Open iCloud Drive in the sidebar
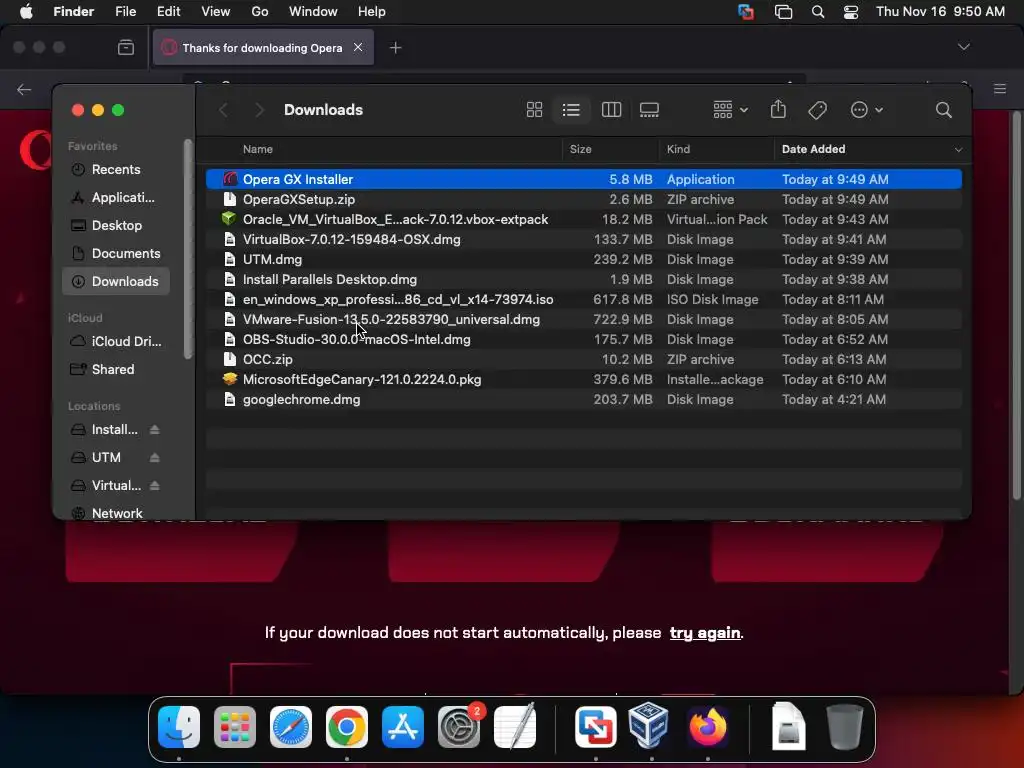 click(116, 342)
